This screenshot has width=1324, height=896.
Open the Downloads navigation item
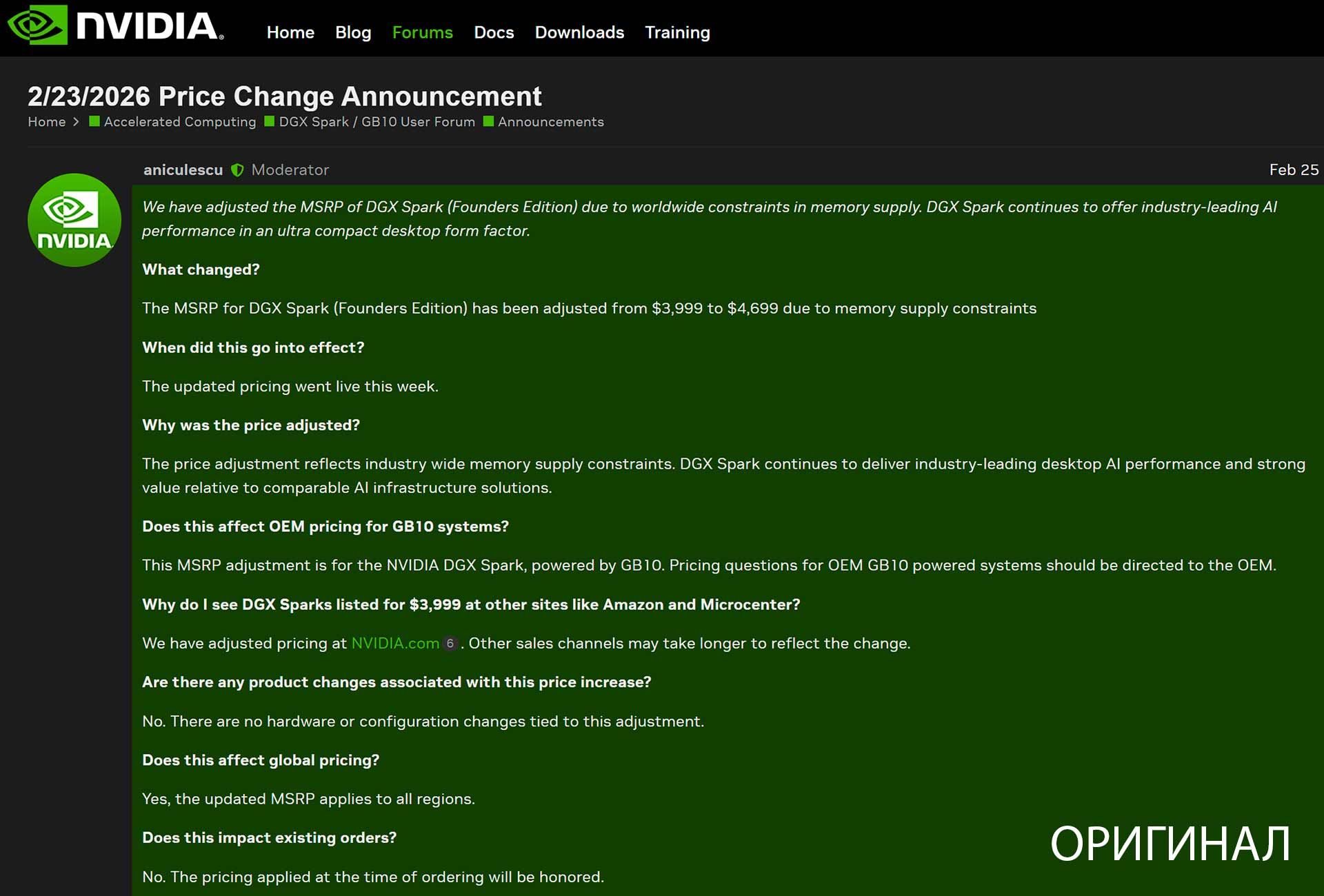pos(579,32)
